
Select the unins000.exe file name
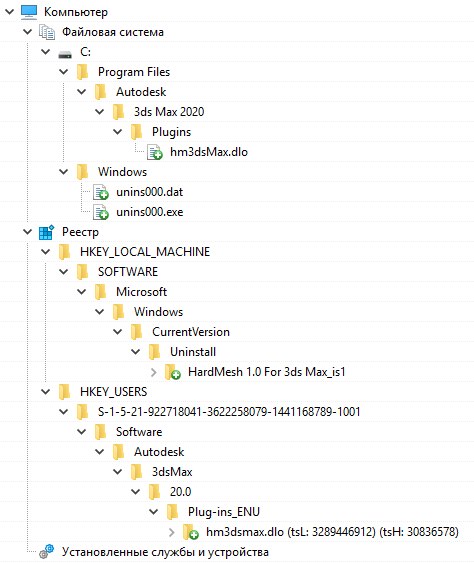pyautogui.click(x=149, y=212)
